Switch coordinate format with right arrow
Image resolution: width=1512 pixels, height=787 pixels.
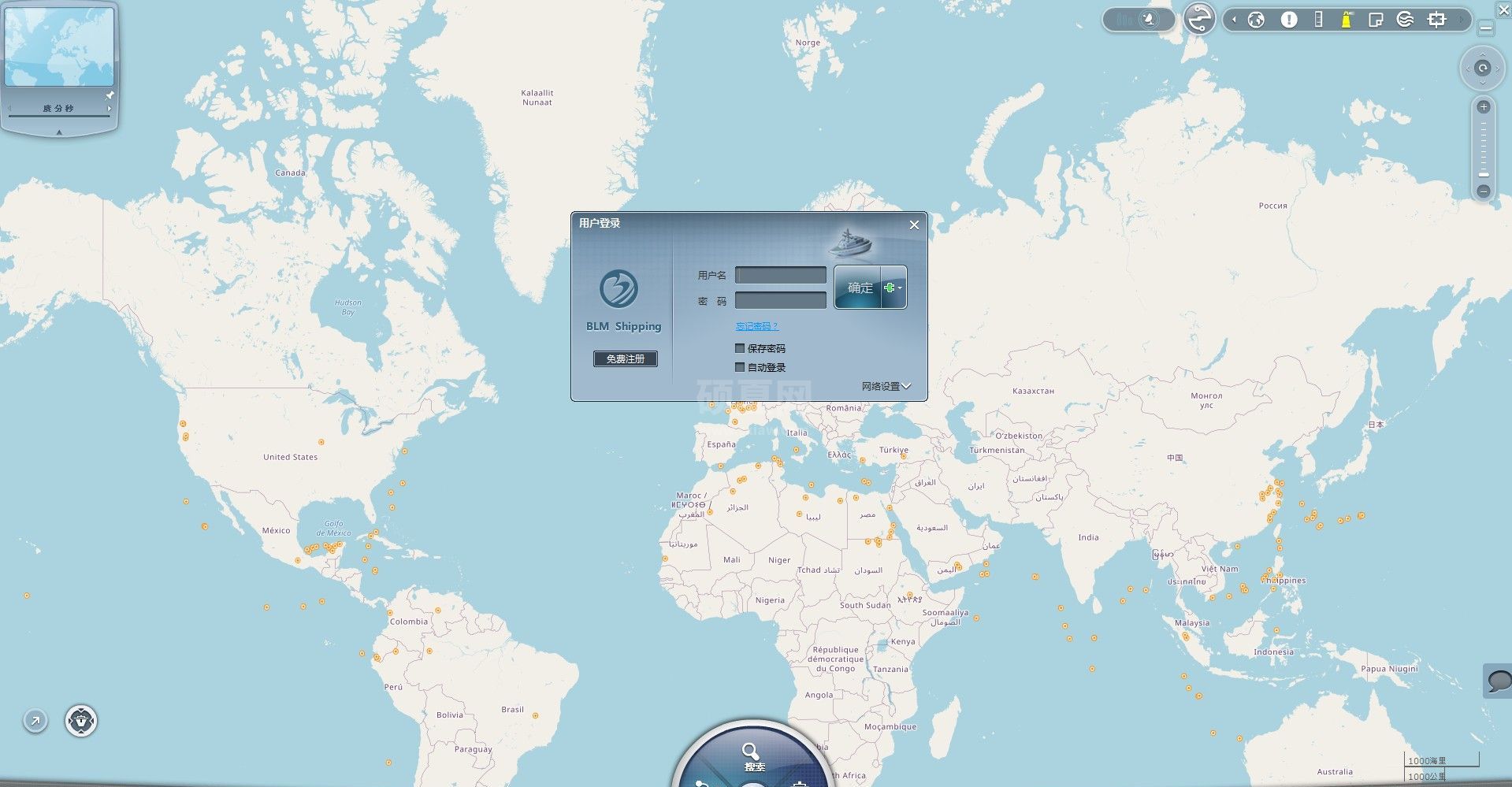[110, 108]
